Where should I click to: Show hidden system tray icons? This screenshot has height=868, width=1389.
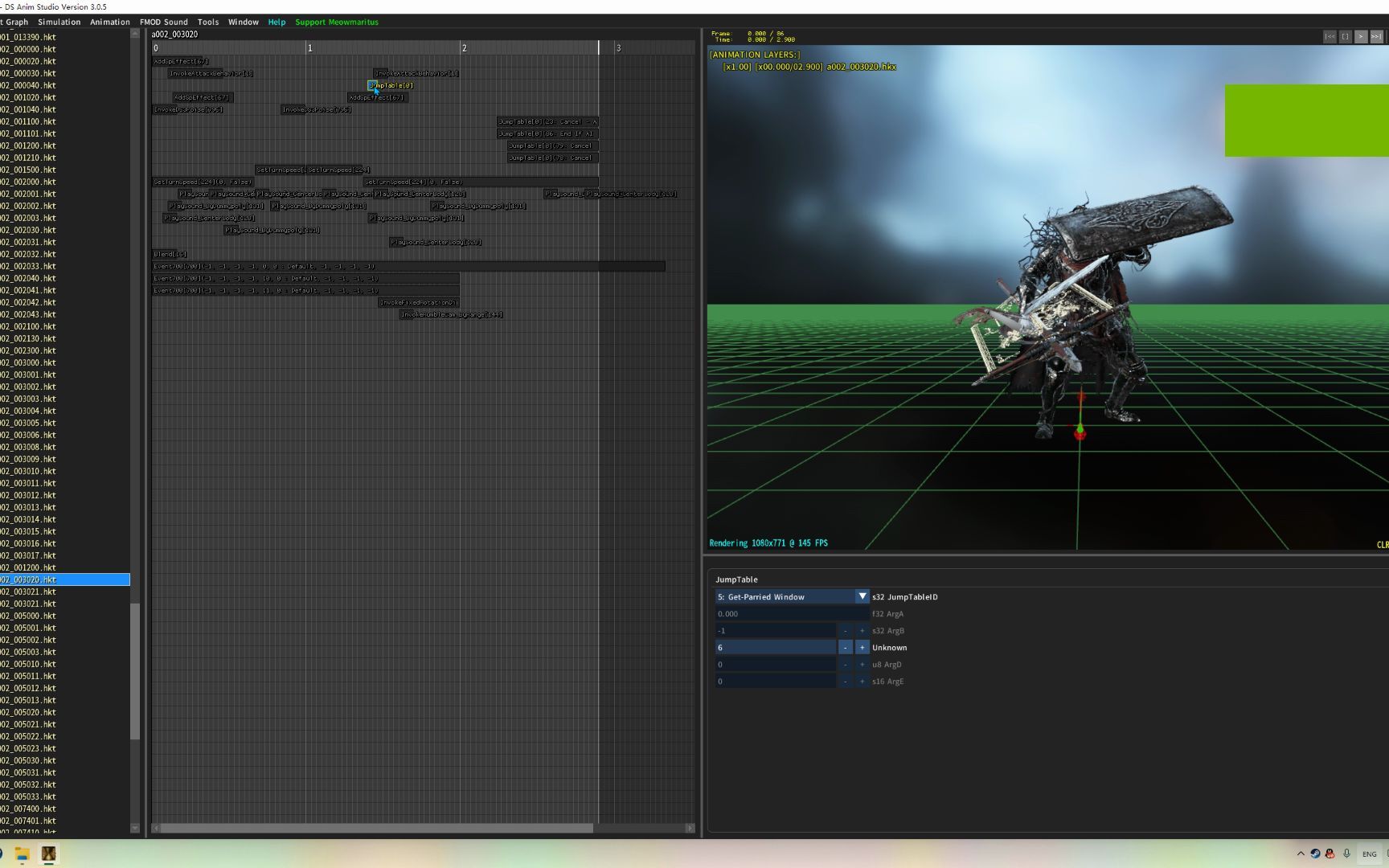coord(1301,854)
